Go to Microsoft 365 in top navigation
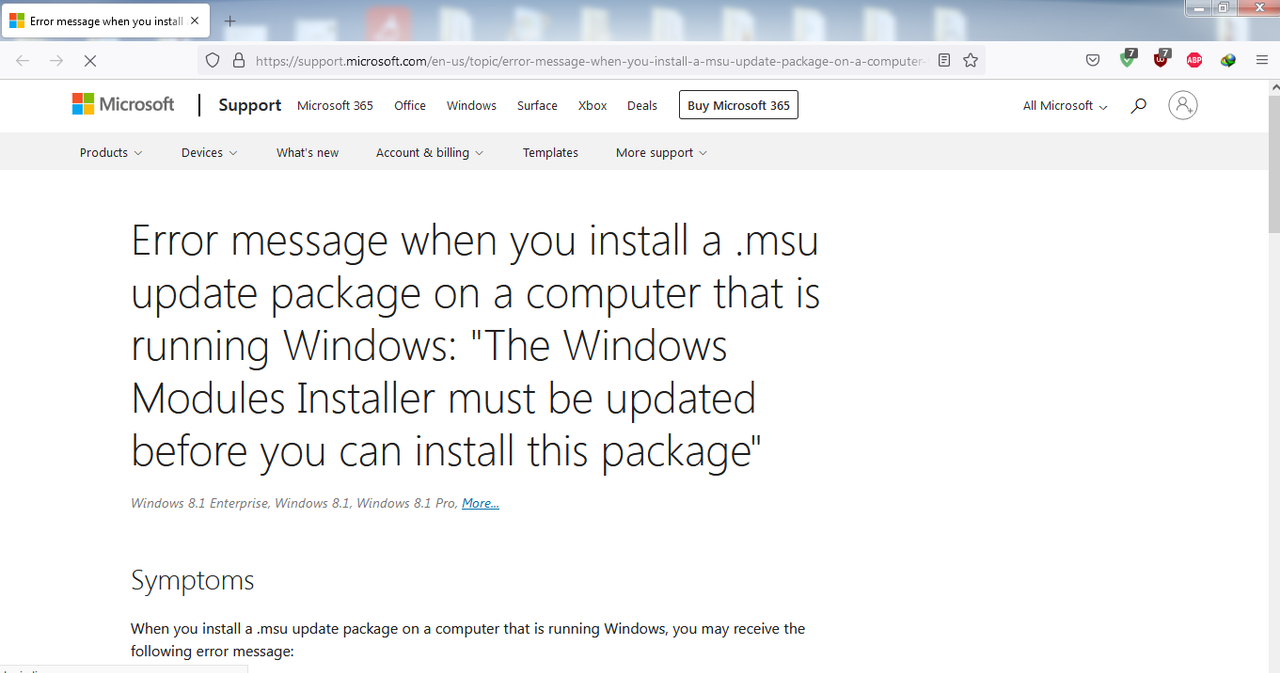 tap(335, 105)
